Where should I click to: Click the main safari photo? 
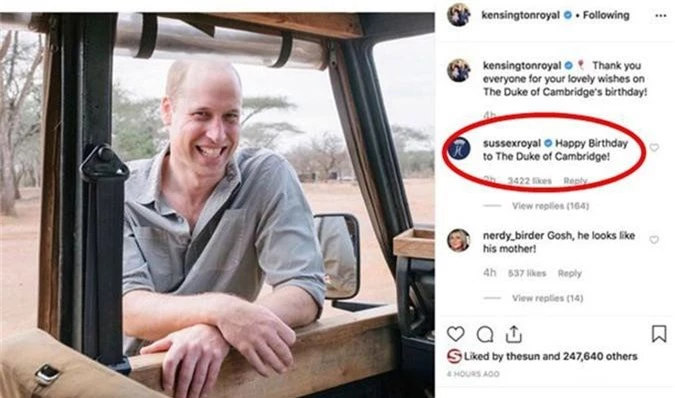click(x=217, y=205)
